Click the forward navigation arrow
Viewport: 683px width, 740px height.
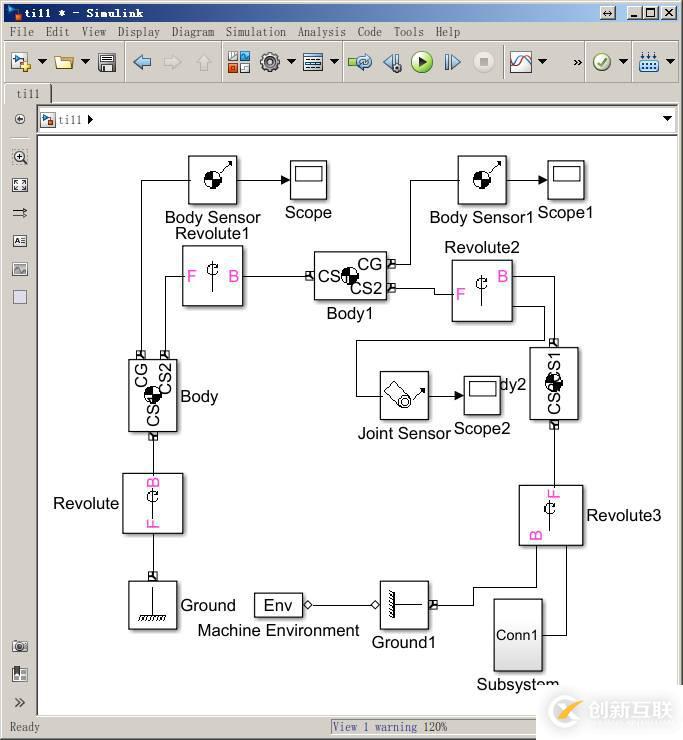(172, 62)
